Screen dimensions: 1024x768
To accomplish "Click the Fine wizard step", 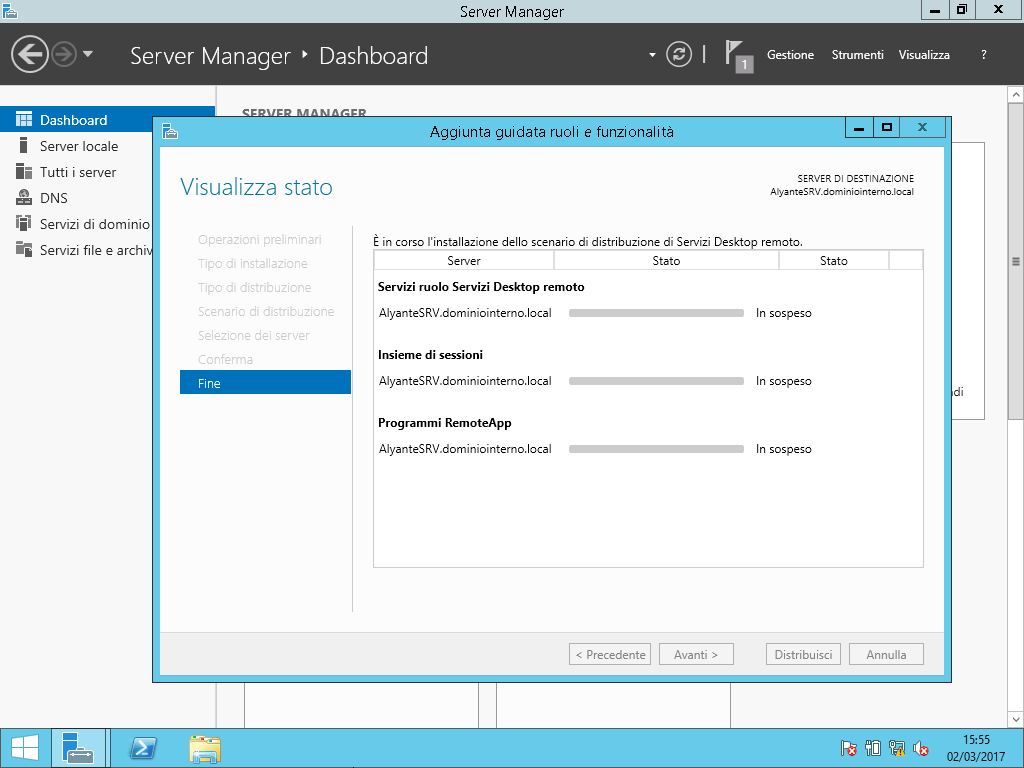I will [265, 383].
